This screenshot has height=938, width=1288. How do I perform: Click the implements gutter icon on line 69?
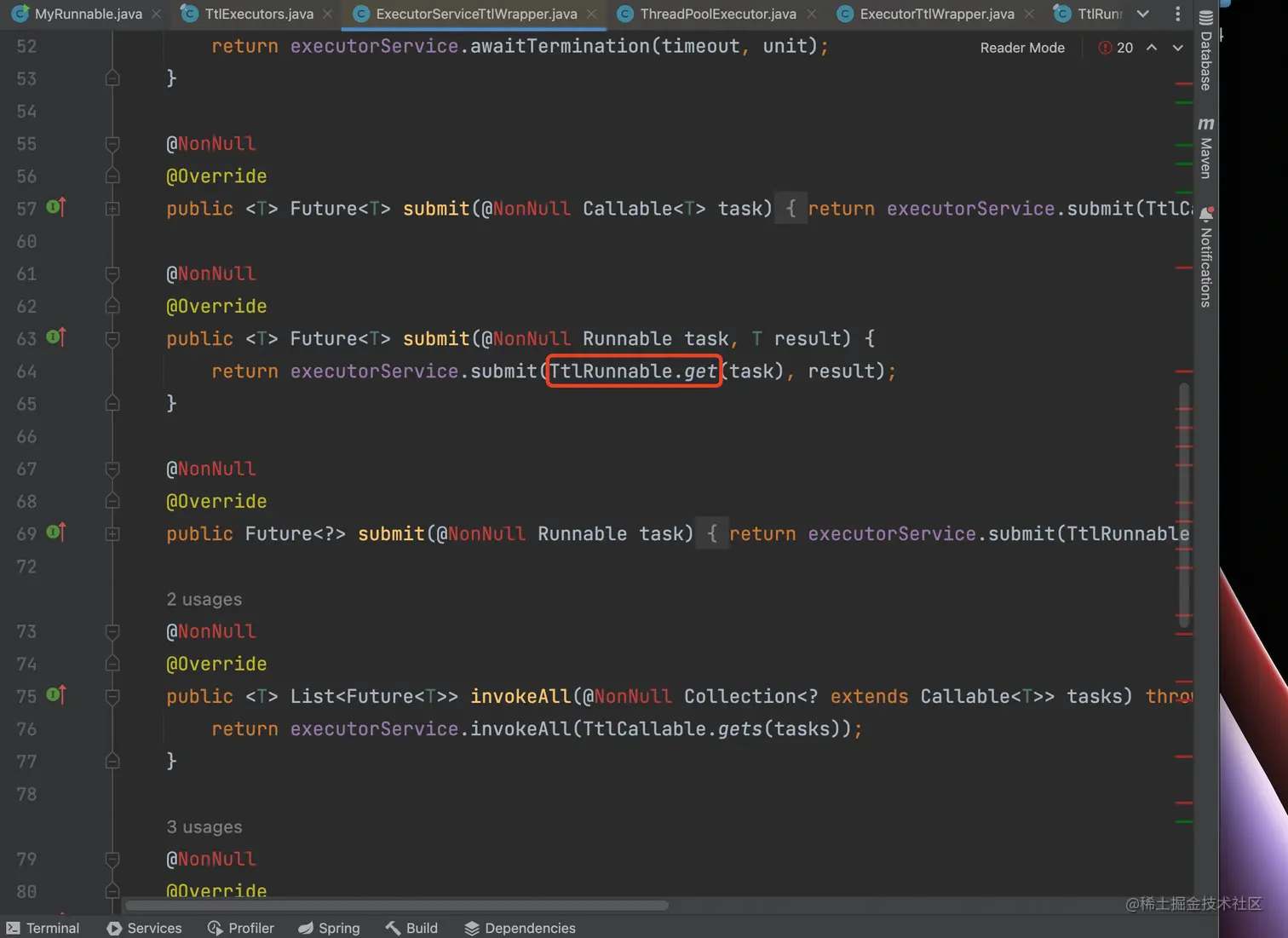point(56,532)
